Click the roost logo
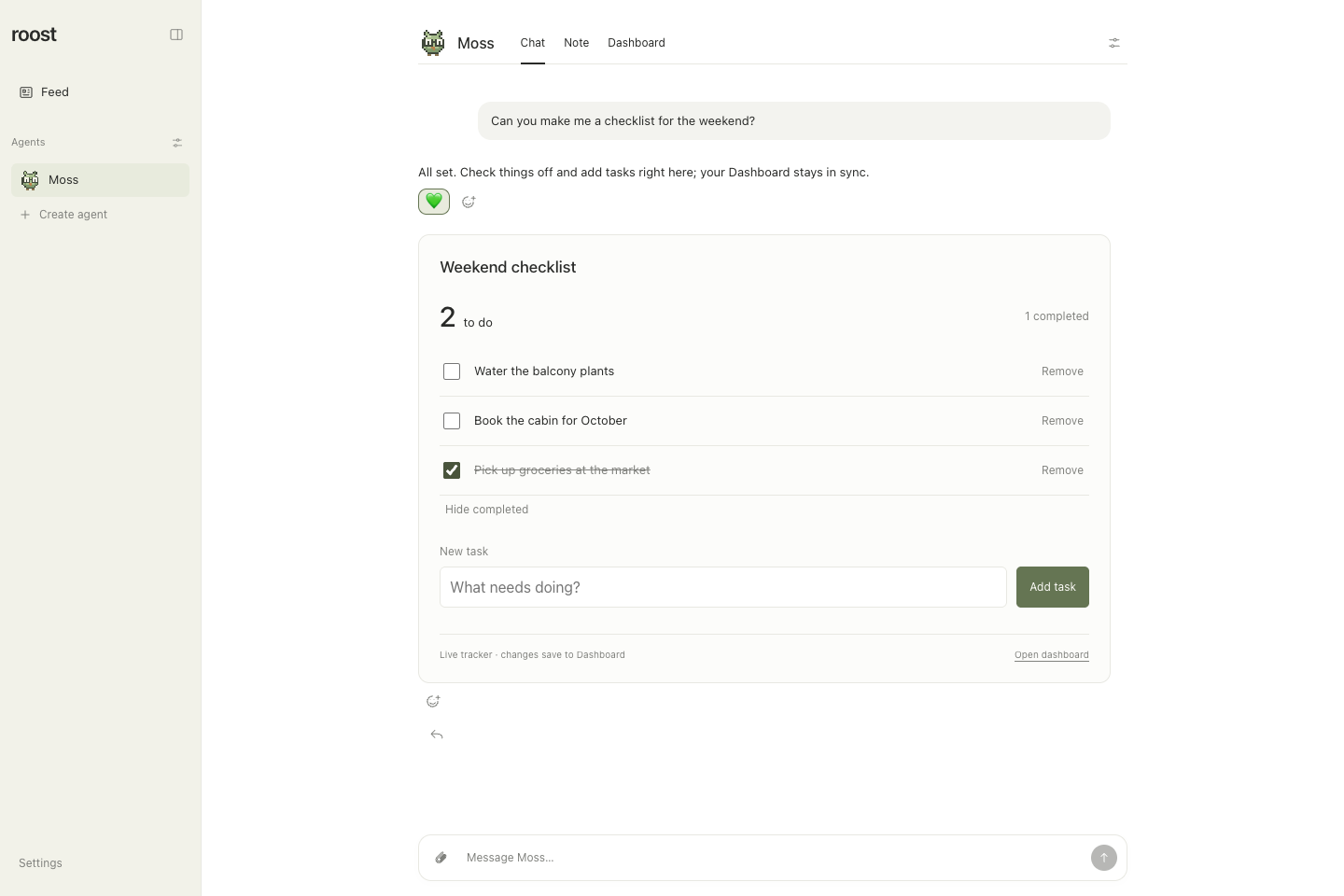Viewport: 1344px width, 896px height. point(34,35)
